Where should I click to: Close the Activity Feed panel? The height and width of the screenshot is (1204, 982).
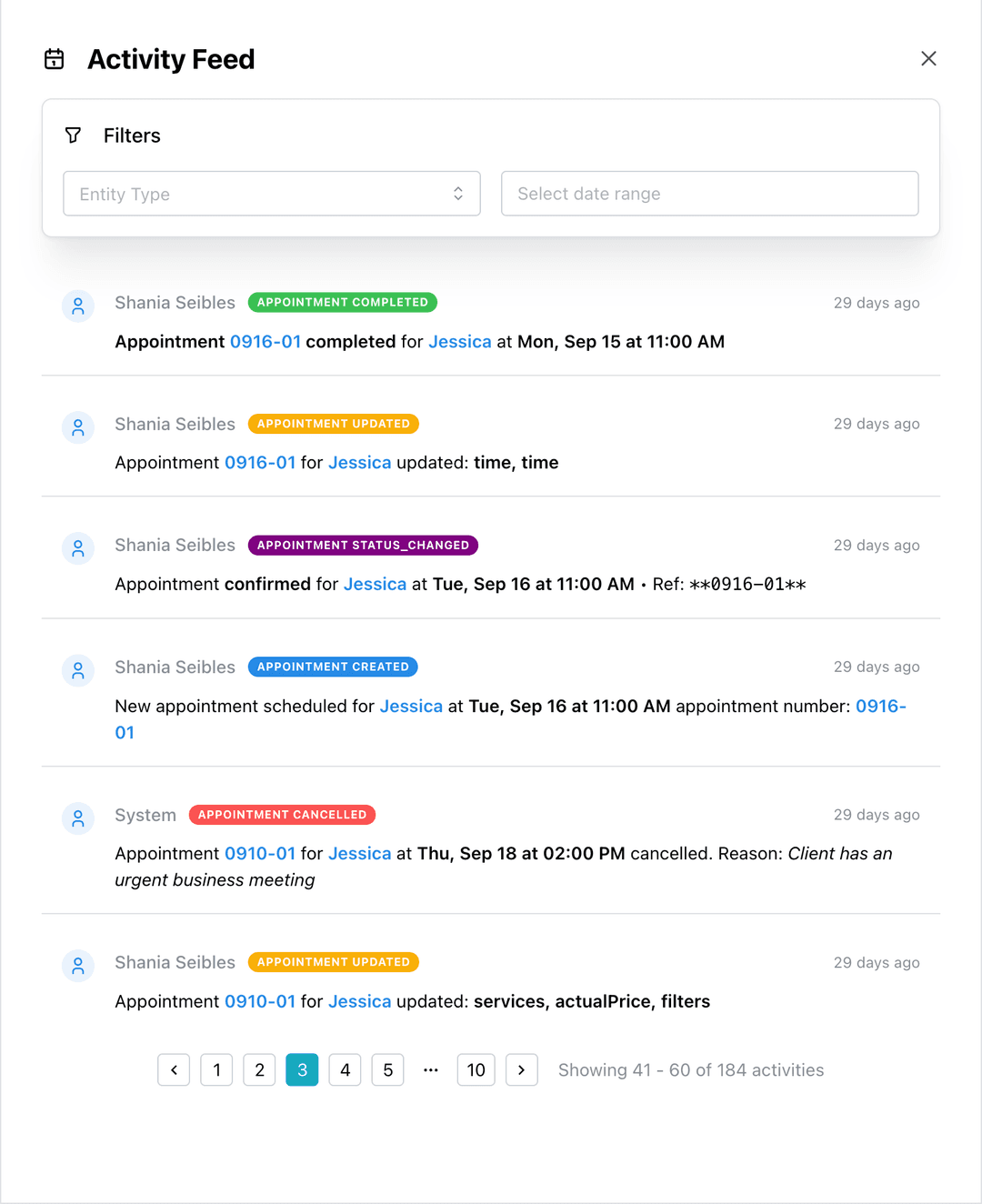pyautogui.click(x=928, y=58)
